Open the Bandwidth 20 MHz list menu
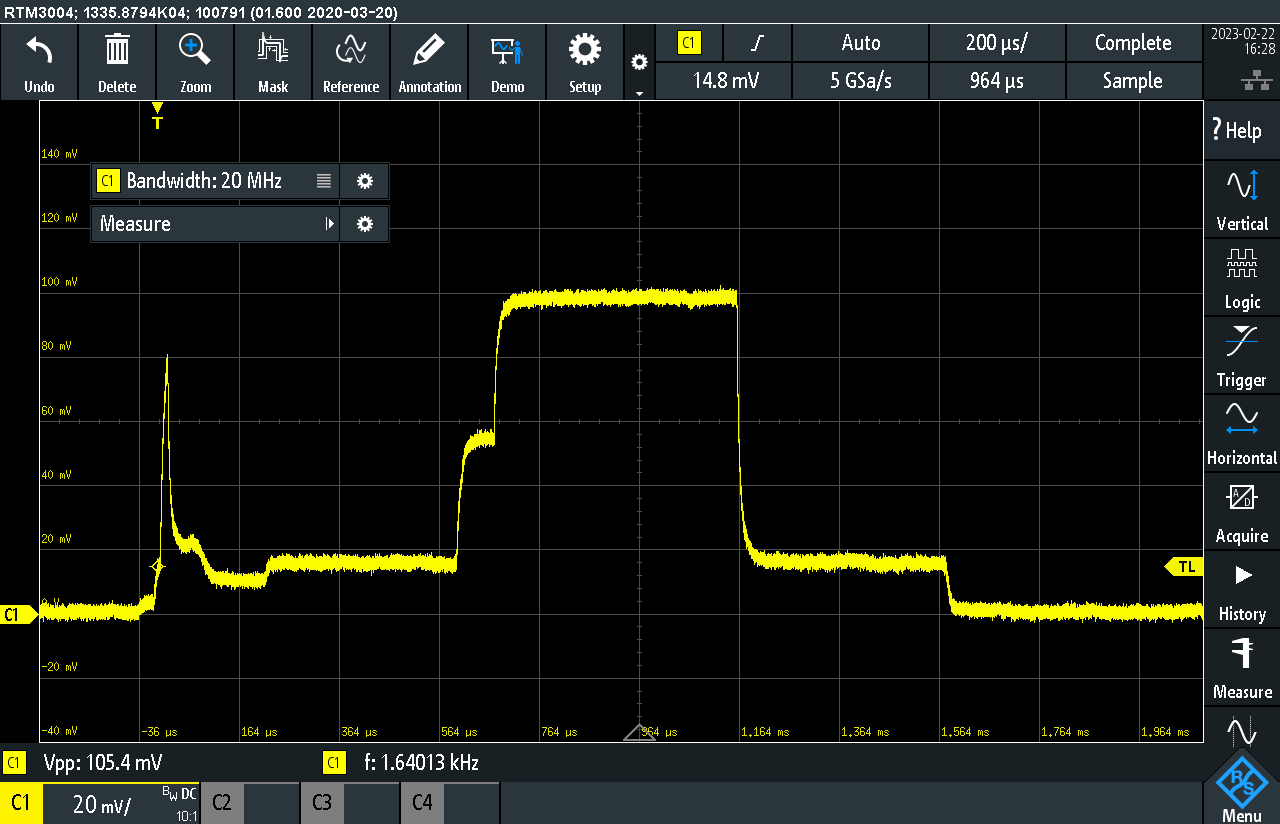Viewport: 1280px width, 824px height. click(x=323, y=181)
